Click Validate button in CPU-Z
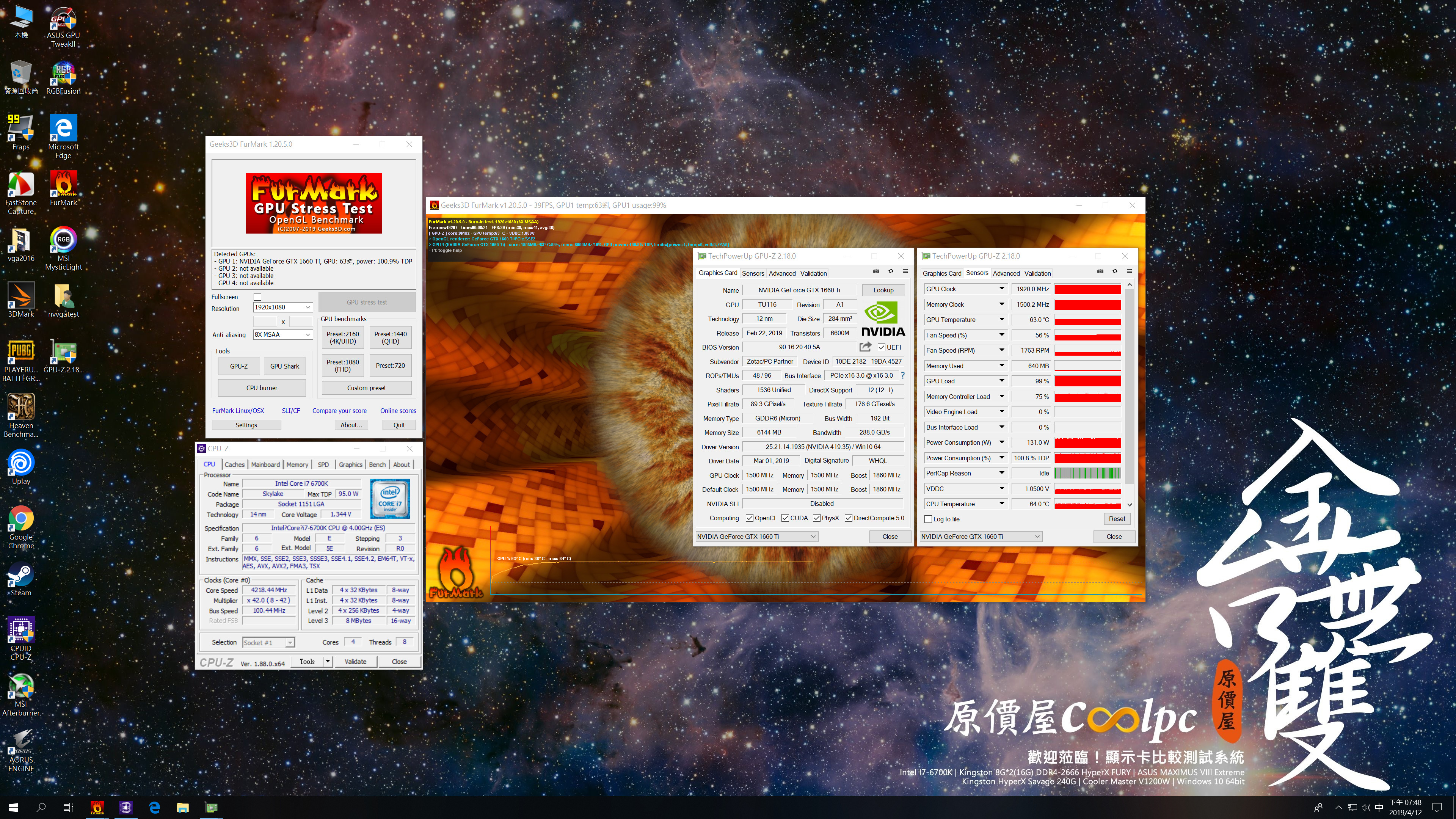The width and height of the screenshot is (1456, 819). click(x=356, y=661)
